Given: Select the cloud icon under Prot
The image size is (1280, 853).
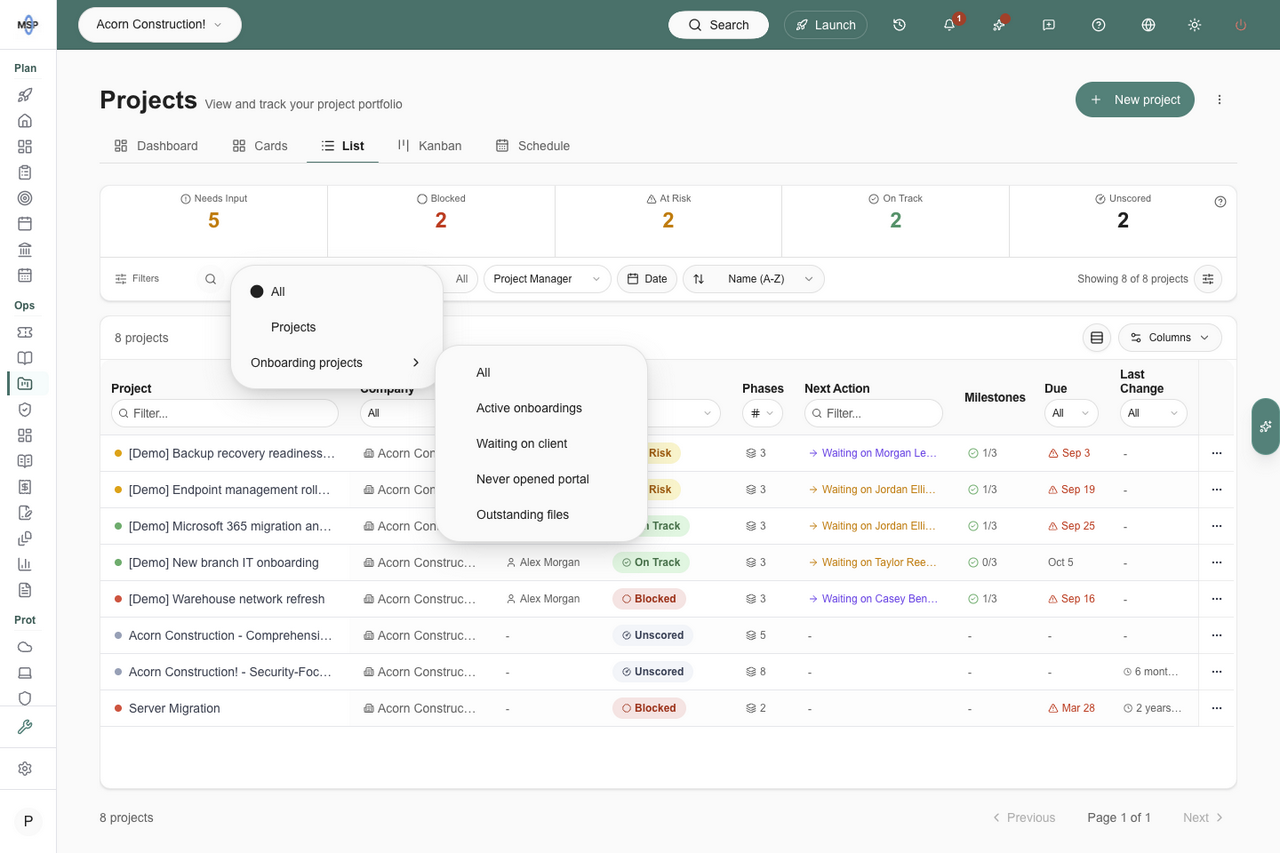Looking at the screenshot, I should pos(25,647).
